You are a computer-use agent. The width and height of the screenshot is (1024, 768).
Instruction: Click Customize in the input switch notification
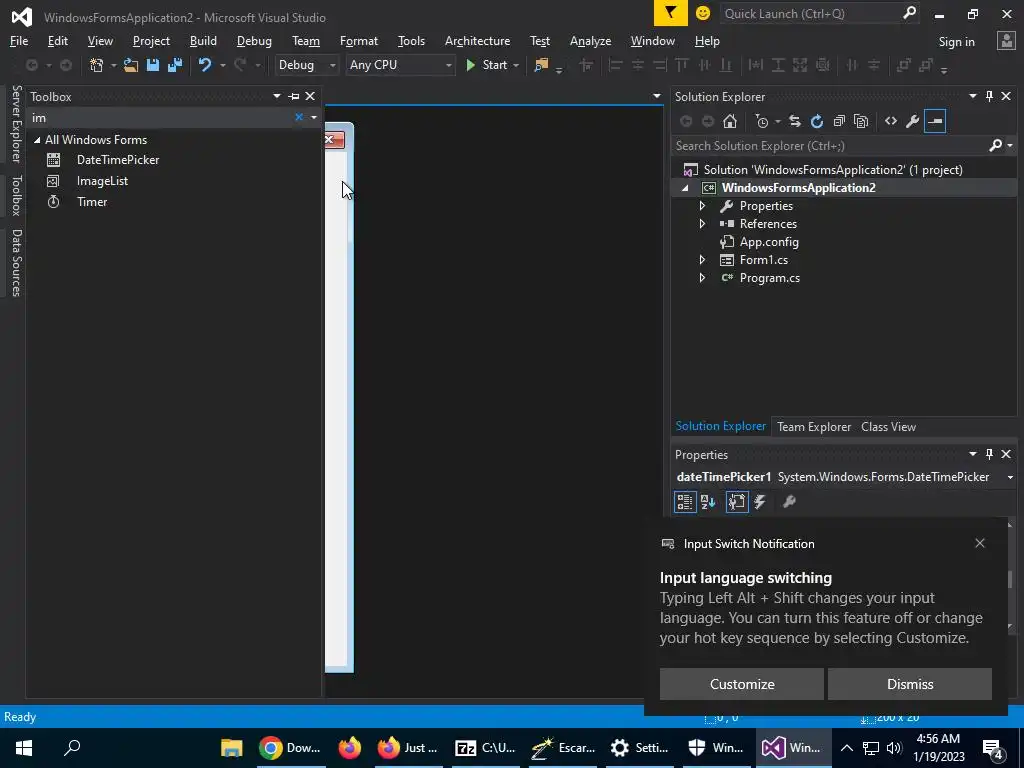(742, 684)
